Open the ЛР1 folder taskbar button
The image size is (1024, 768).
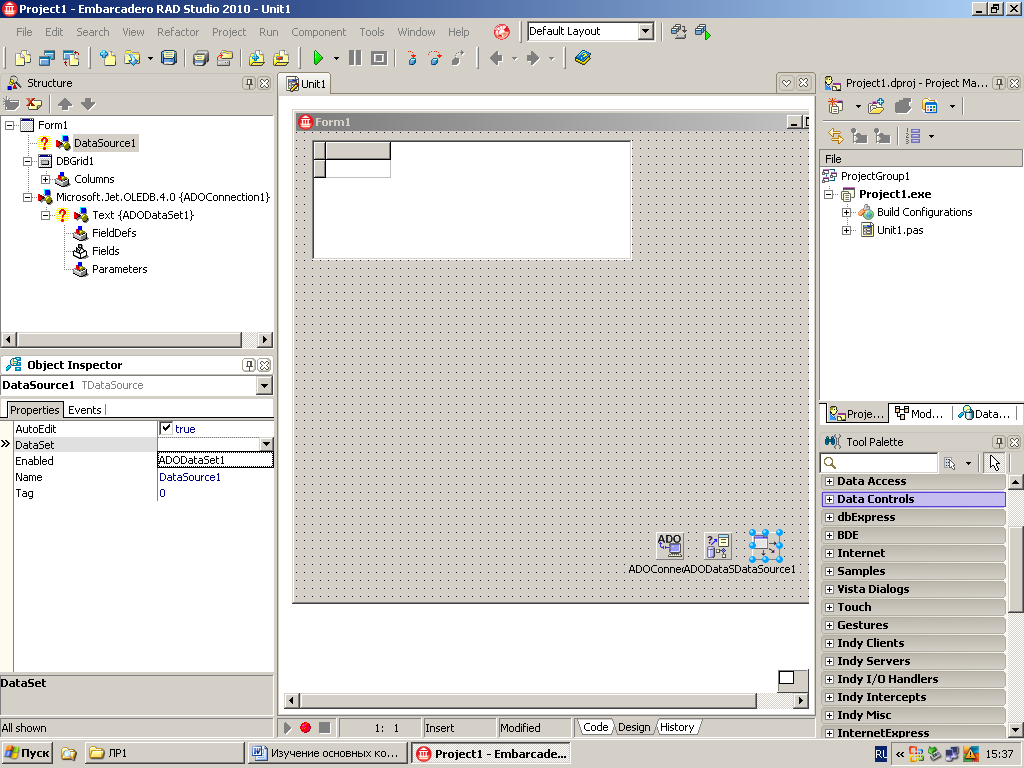[x=165, y=753]
